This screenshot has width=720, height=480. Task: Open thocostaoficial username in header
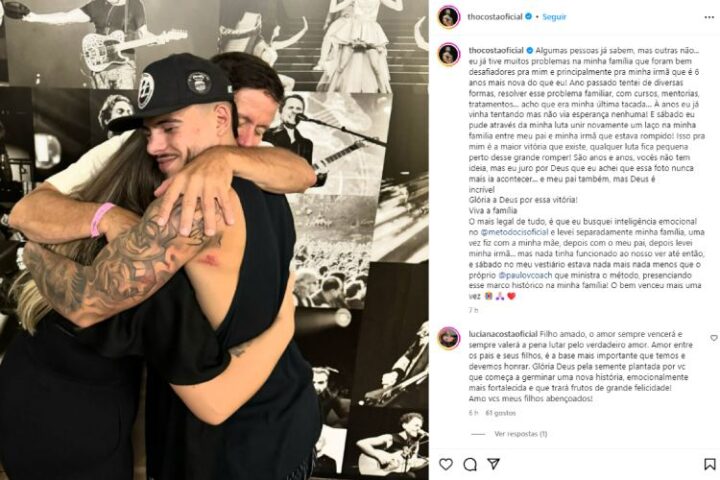click(495, 17)
